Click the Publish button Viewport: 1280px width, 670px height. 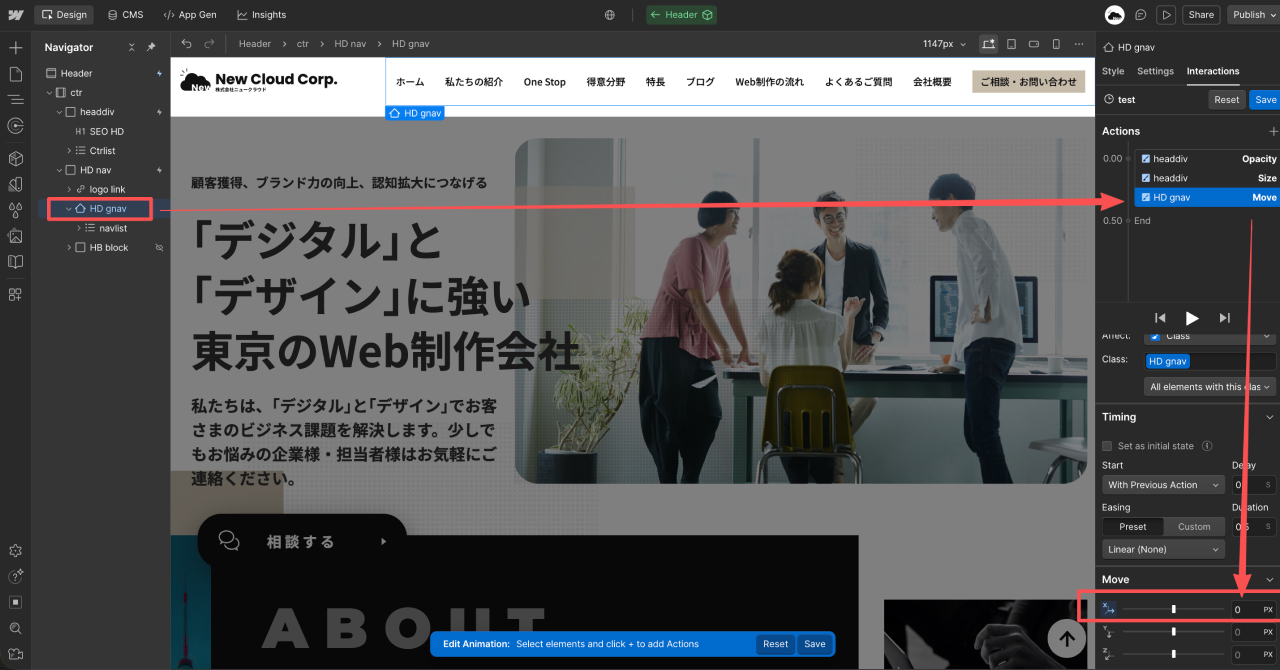tap(1249, 15)
